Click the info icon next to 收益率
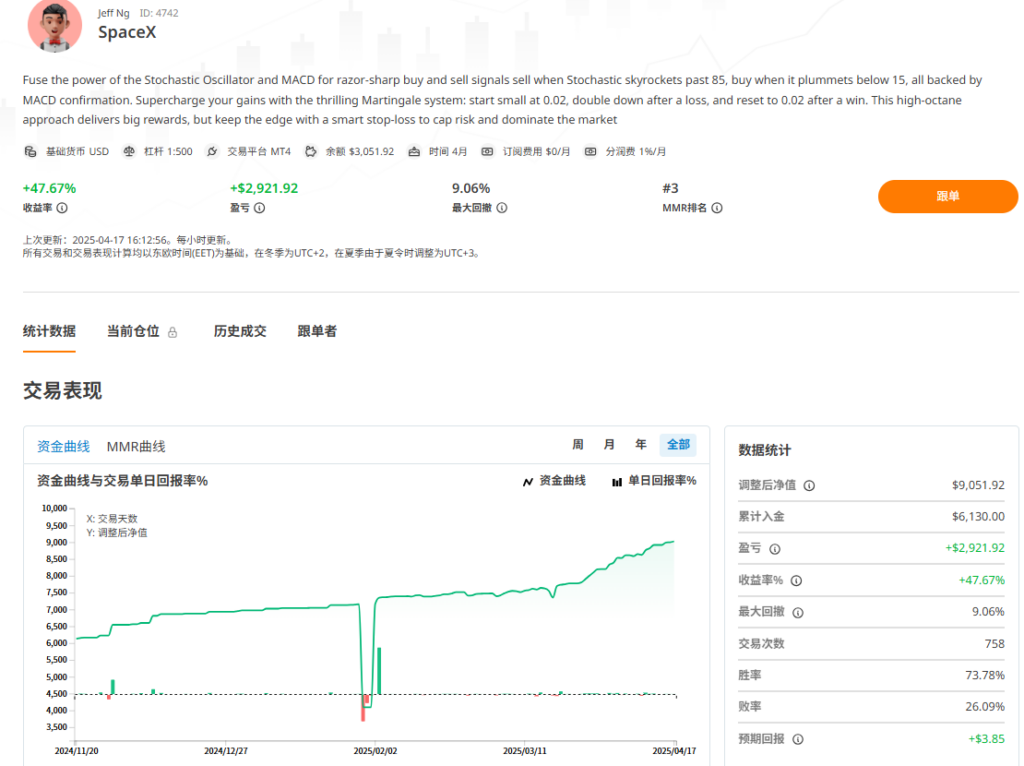1024x766 pixels. click(62, 208)
